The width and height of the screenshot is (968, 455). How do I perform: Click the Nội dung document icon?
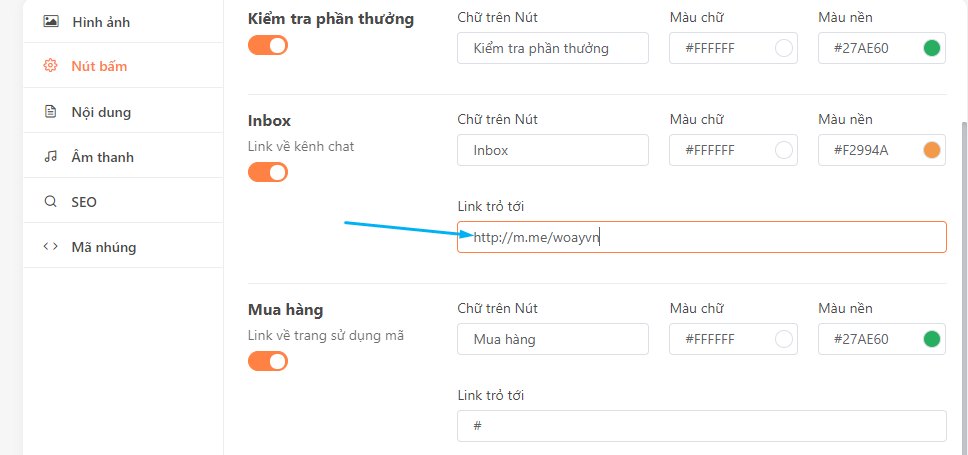tap(51, 112)
